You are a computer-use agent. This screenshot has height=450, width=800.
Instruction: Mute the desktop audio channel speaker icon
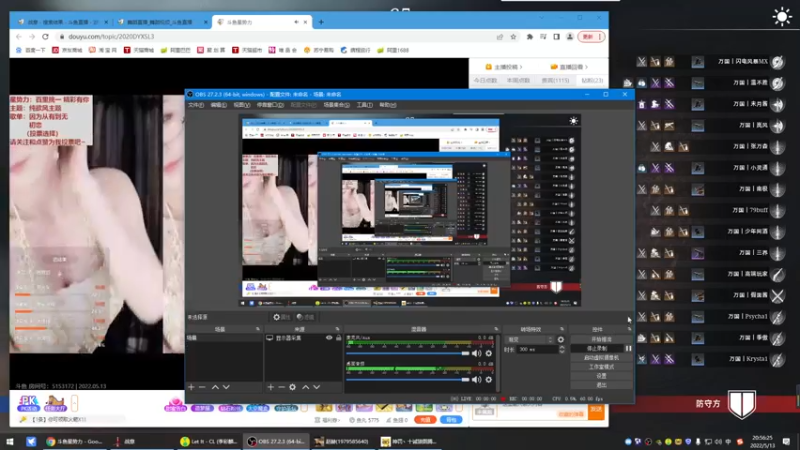click(476, 380)
